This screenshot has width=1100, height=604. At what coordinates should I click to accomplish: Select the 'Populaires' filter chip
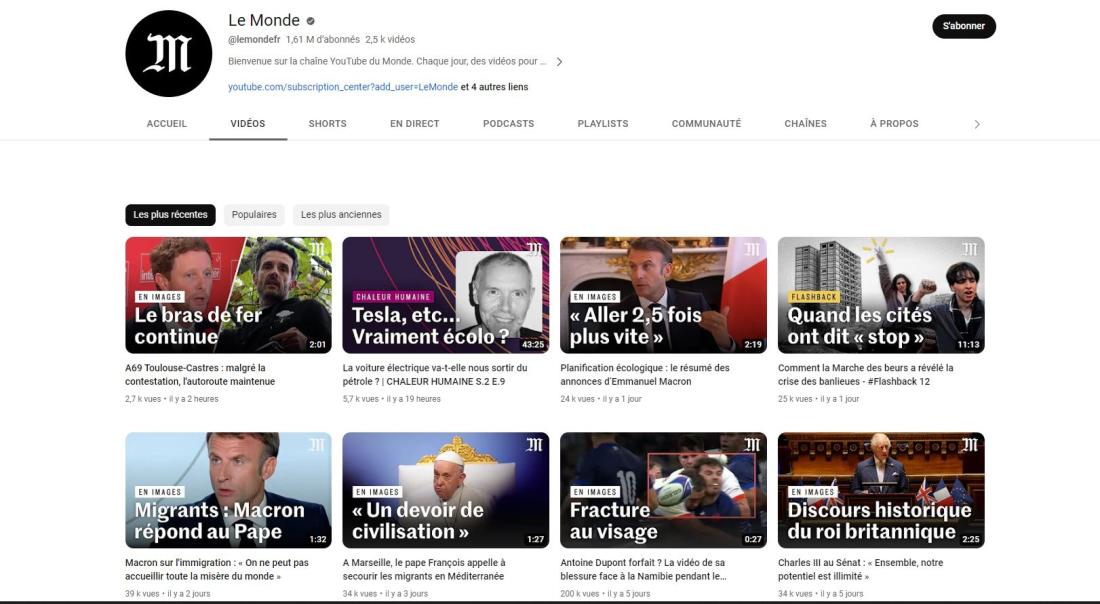pyautogui.click(x=254, y=215)
